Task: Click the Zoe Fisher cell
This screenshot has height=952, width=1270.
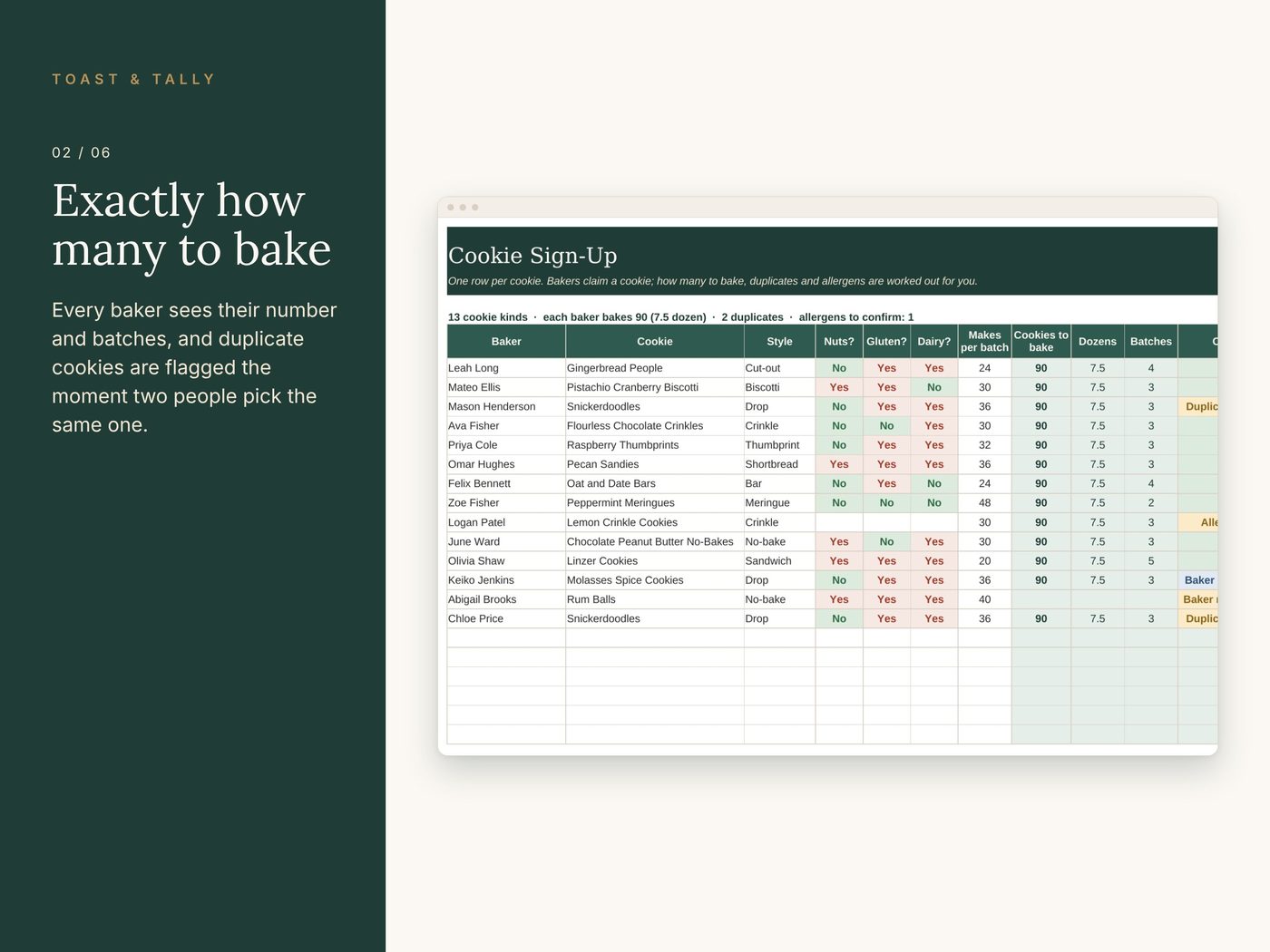Action: click(506, 503)
